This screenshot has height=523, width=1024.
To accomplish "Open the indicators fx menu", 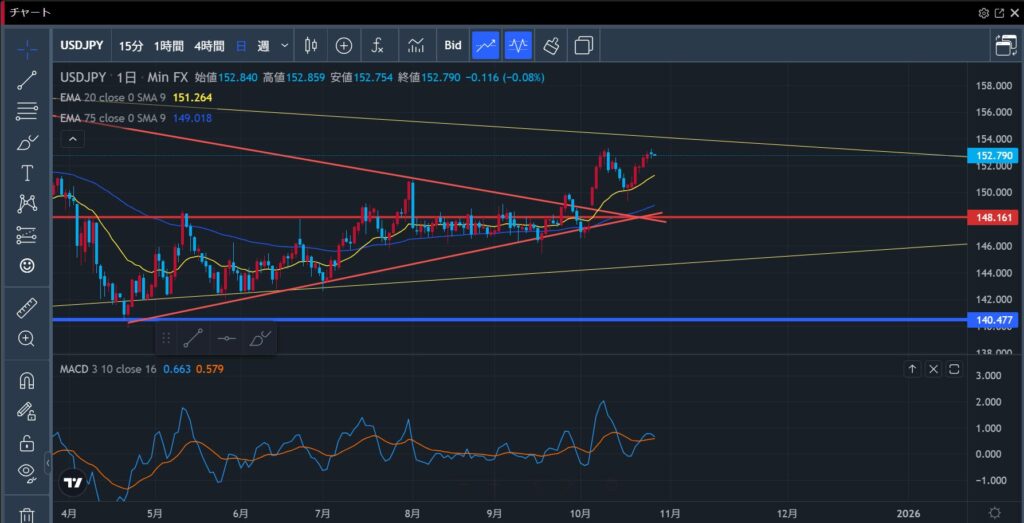I will [377, 45].
